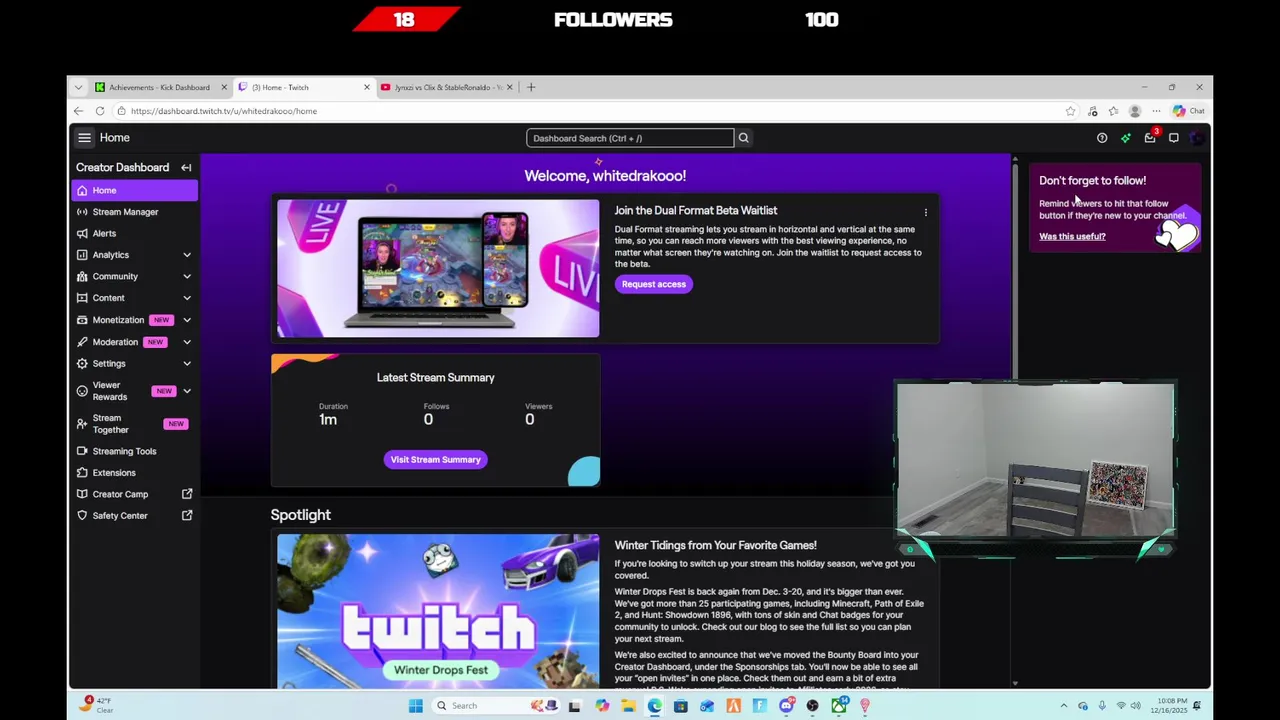Open Alerts in the sidebar
The height and width of the screenshot is (720, 1280).
click(x=134, y=233)
